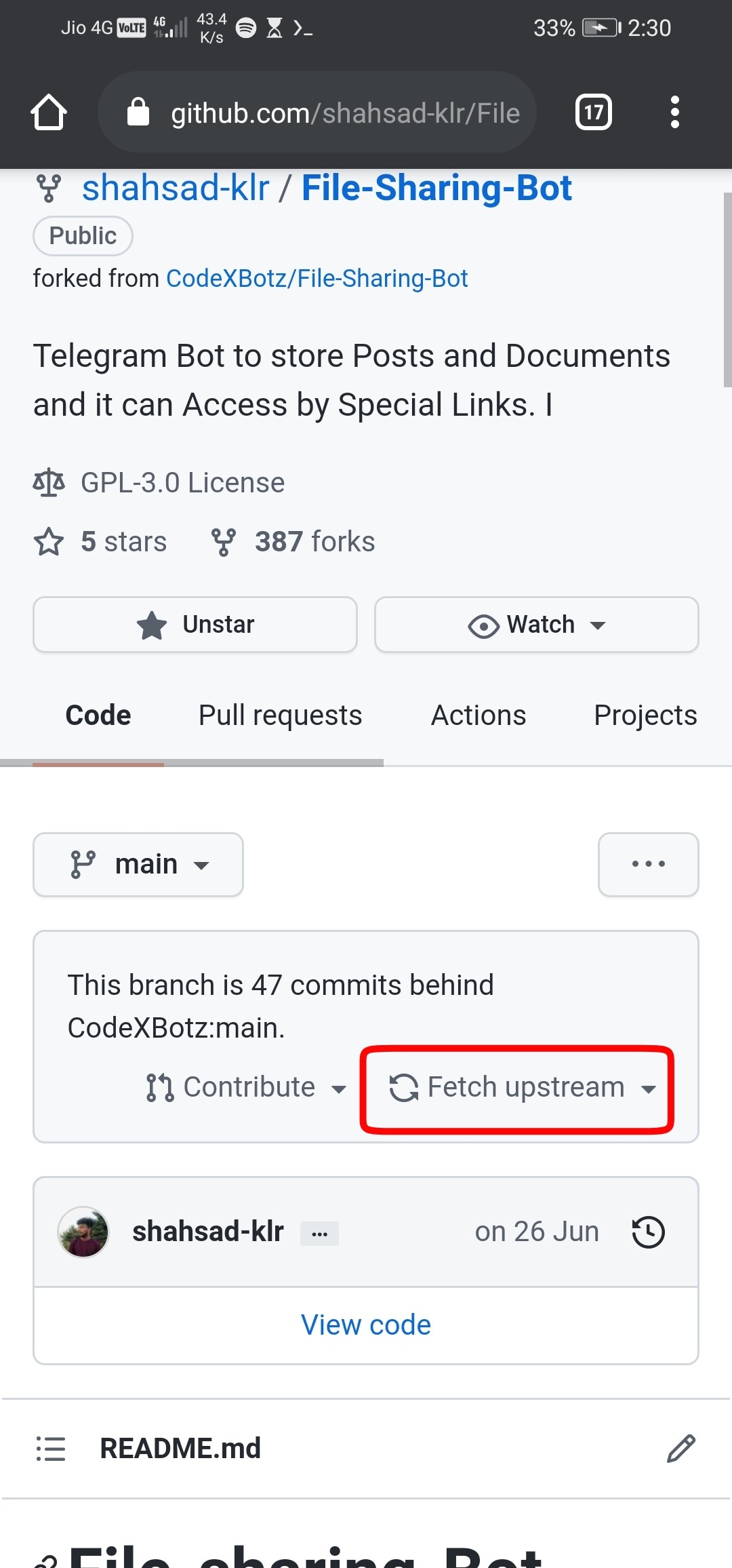Click the README edit pencil icon
The width and height of the screenshot is (732, 1568).
[x=680, y=1448]
